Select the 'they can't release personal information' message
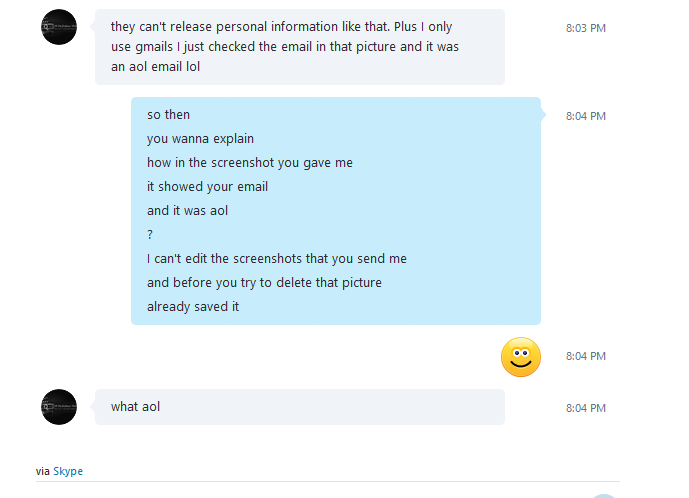Image resolution: width=689 pixels, height=498 pixels. [300, 47]
